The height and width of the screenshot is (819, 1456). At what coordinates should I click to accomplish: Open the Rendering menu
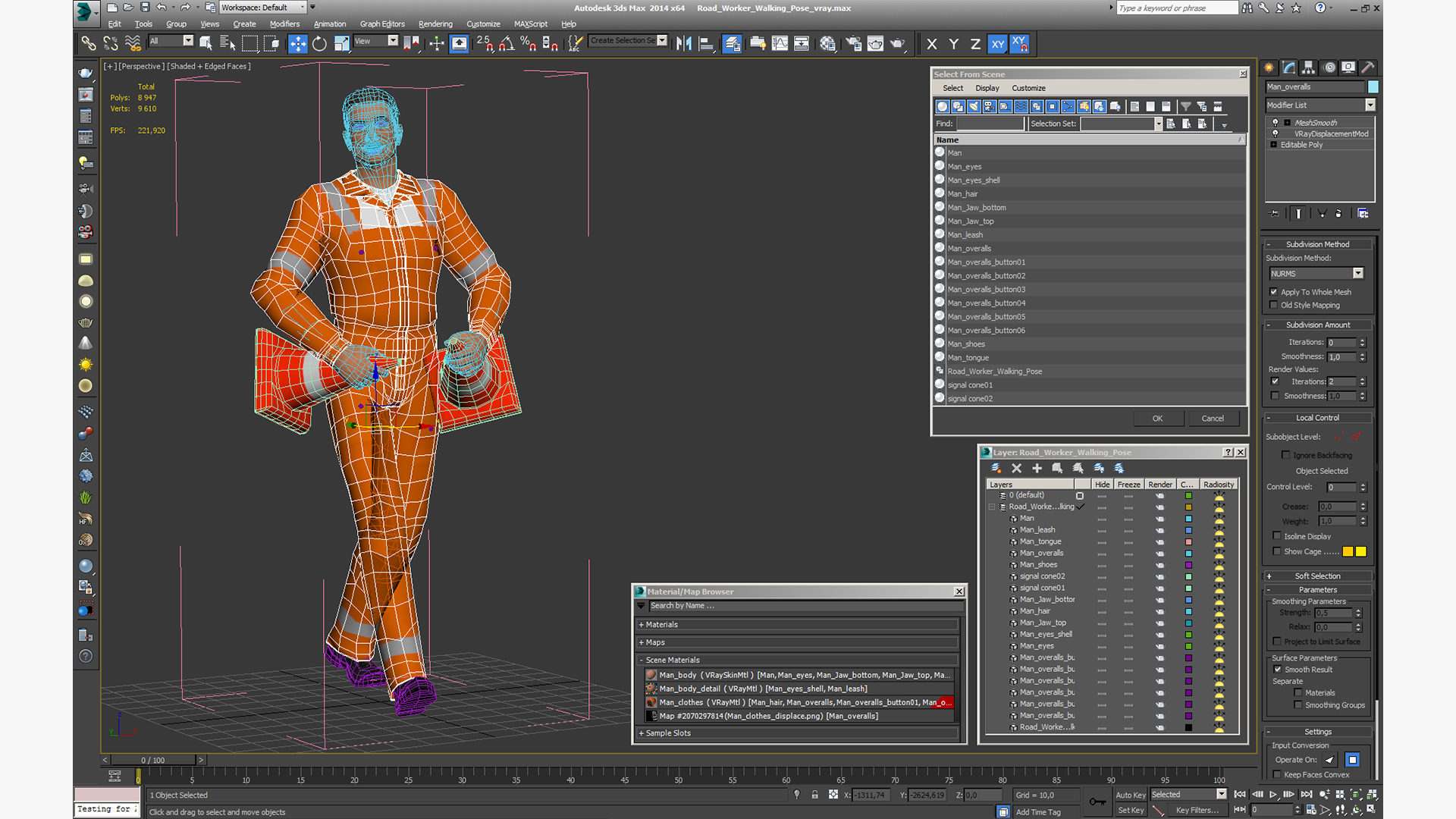435,24
